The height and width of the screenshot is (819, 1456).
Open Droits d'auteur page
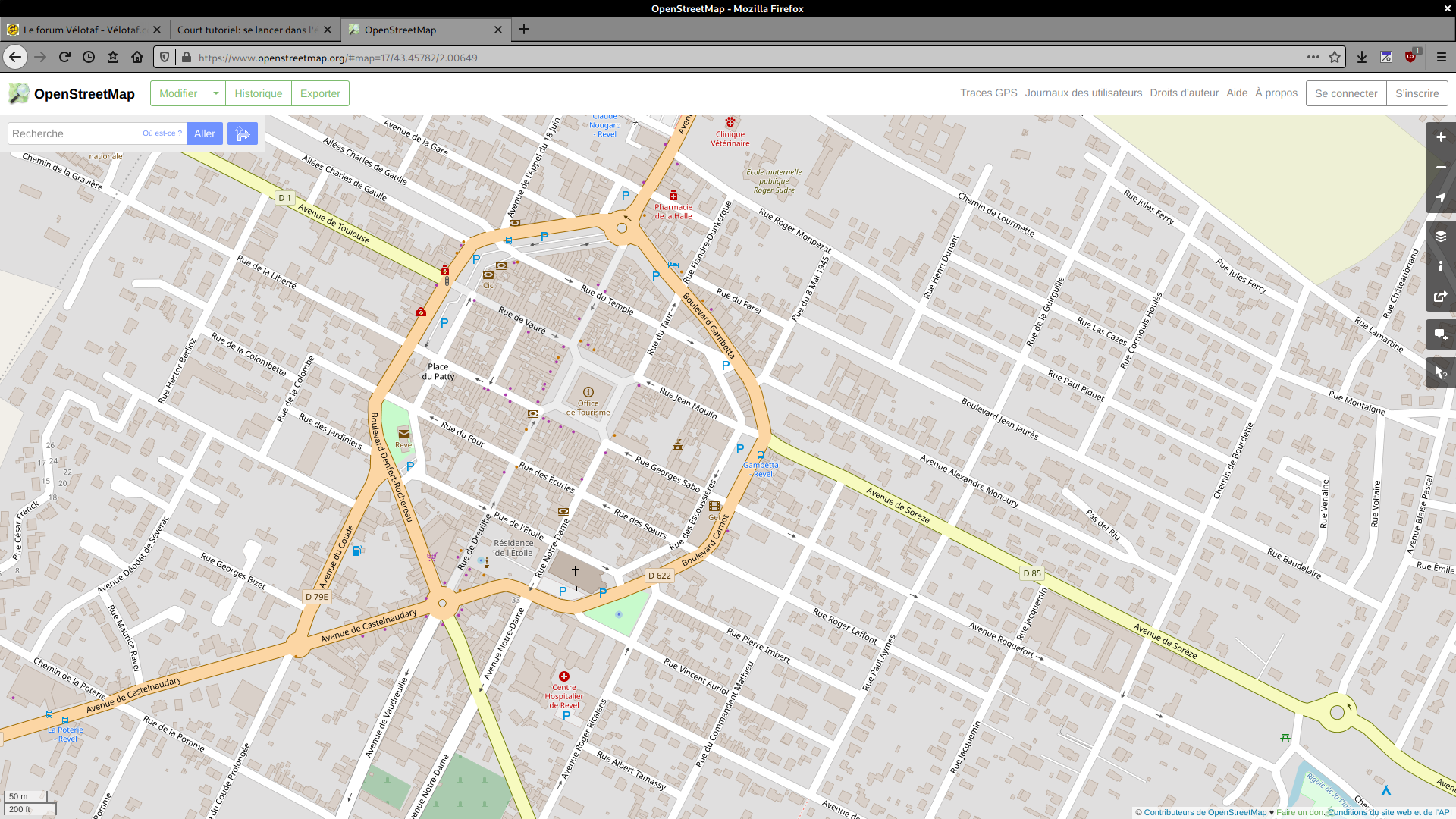tap(1184, 93)
